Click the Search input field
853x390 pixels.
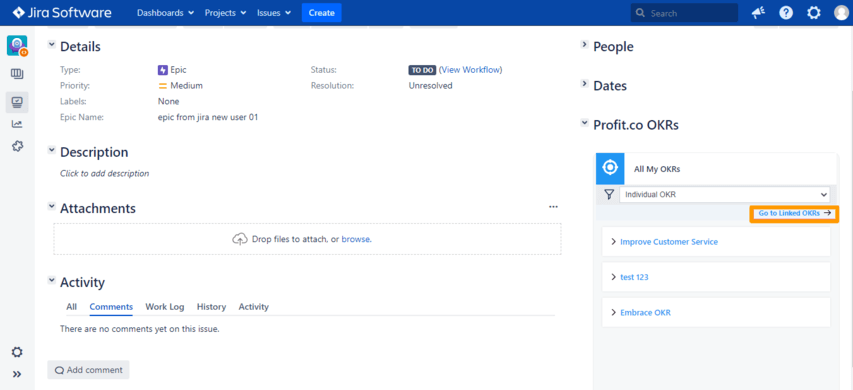tap(684, 13)
